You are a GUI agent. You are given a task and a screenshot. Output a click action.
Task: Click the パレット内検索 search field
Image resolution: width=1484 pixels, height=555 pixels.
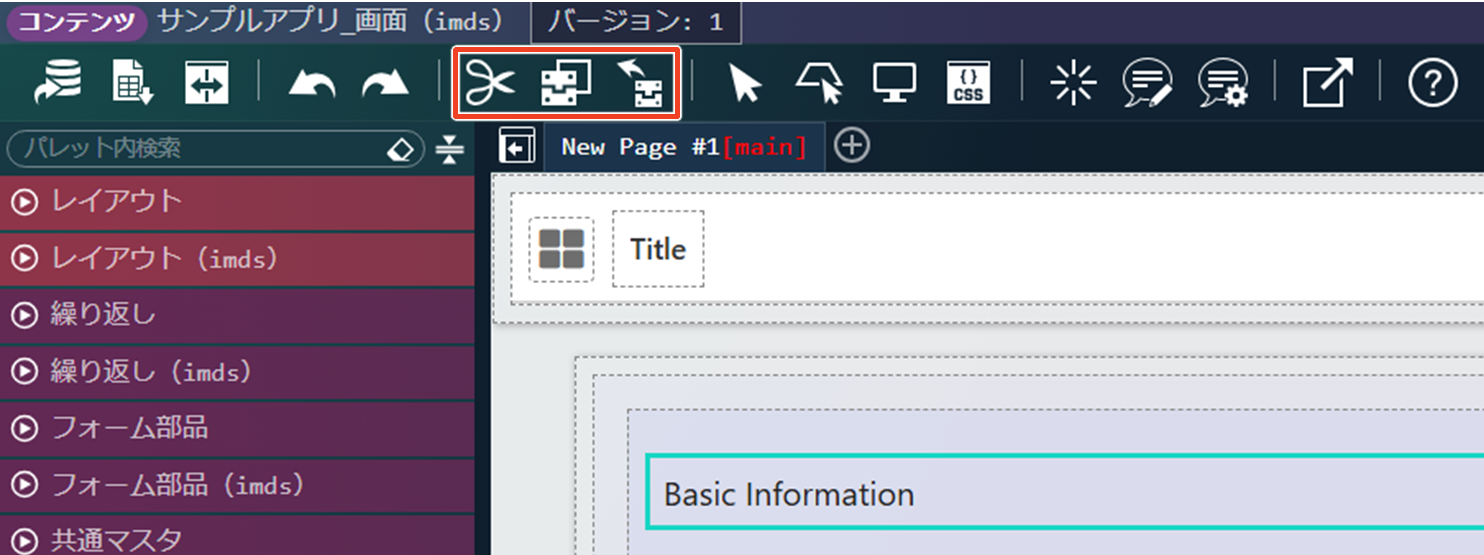[200, 149]
